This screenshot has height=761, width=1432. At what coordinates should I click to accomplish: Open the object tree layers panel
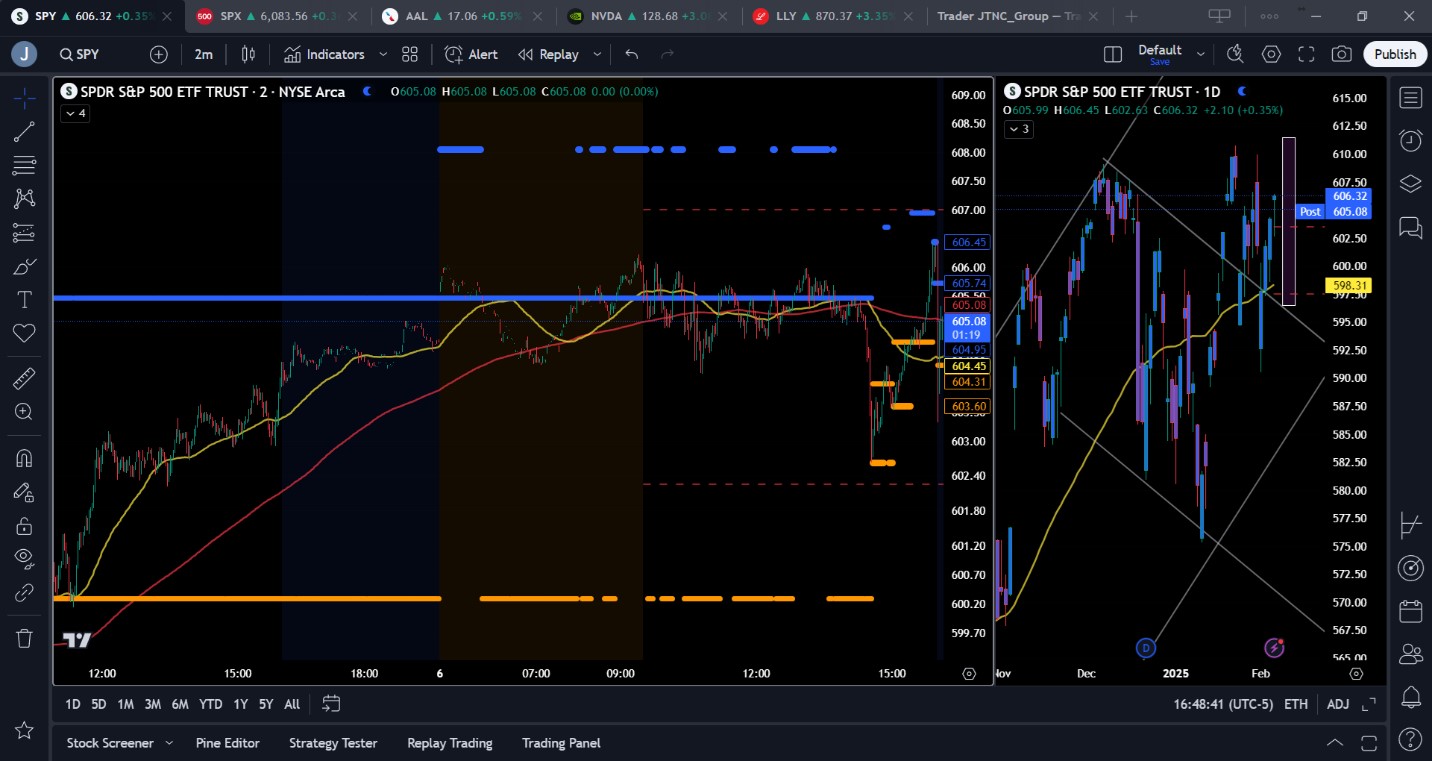(1411, 184)
